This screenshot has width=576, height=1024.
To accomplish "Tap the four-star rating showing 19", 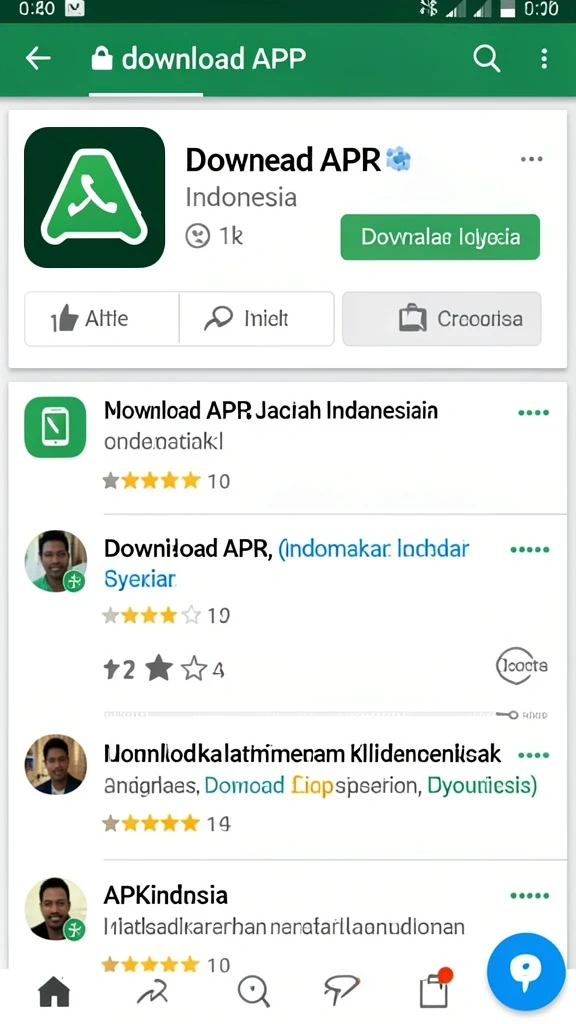I will [166, 615].
